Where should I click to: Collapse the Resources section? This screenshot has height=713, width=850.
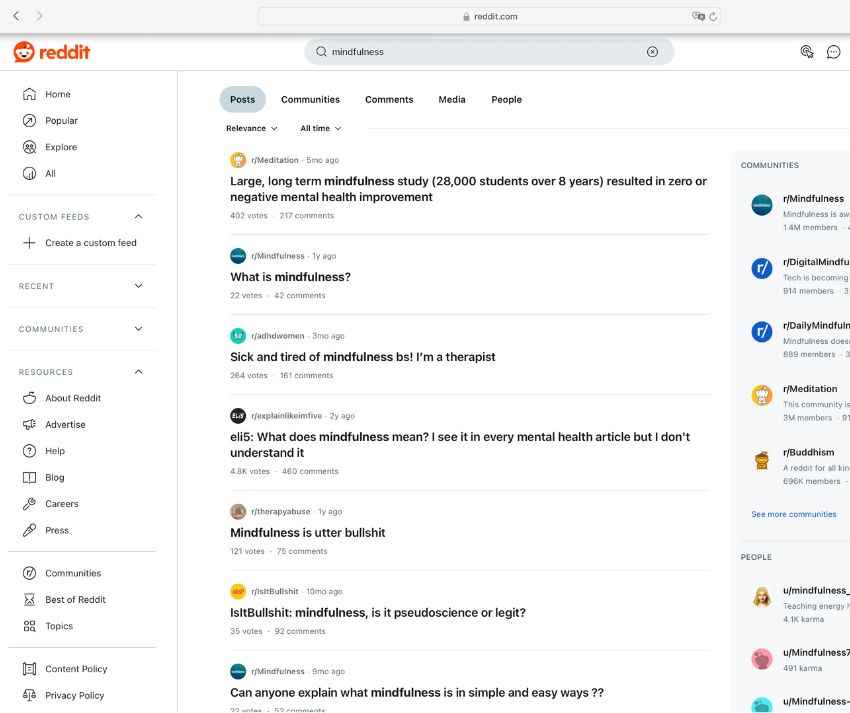pos(138,371)
